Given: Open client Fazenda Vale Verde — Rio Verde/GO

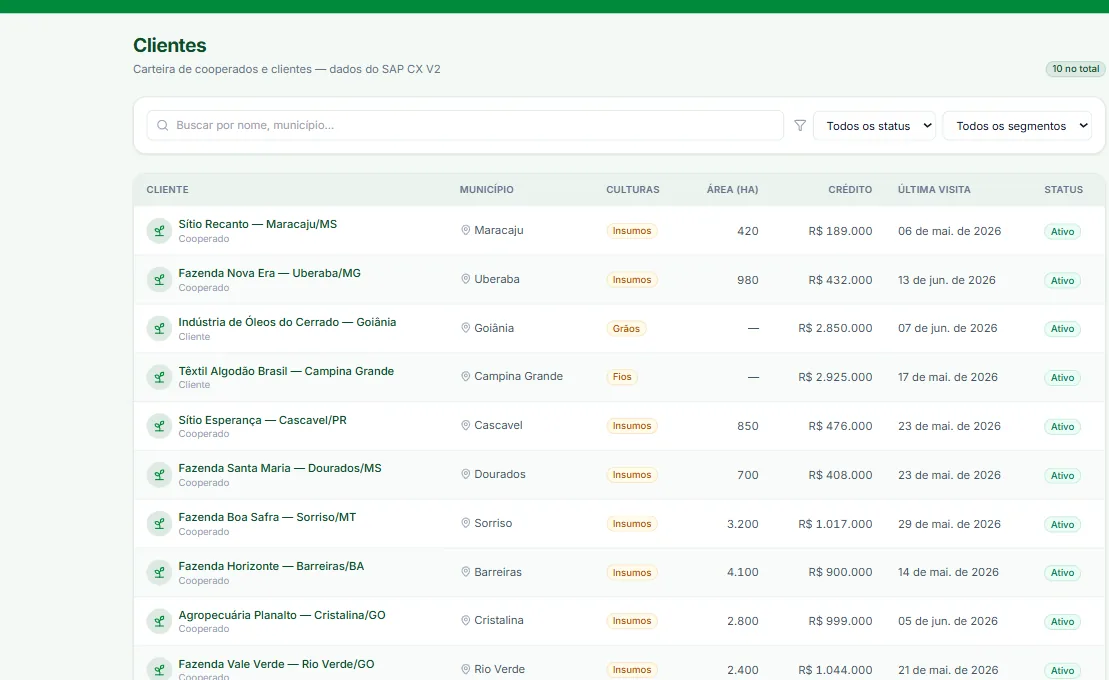Looking at the screenshot, I should point(276,664).
